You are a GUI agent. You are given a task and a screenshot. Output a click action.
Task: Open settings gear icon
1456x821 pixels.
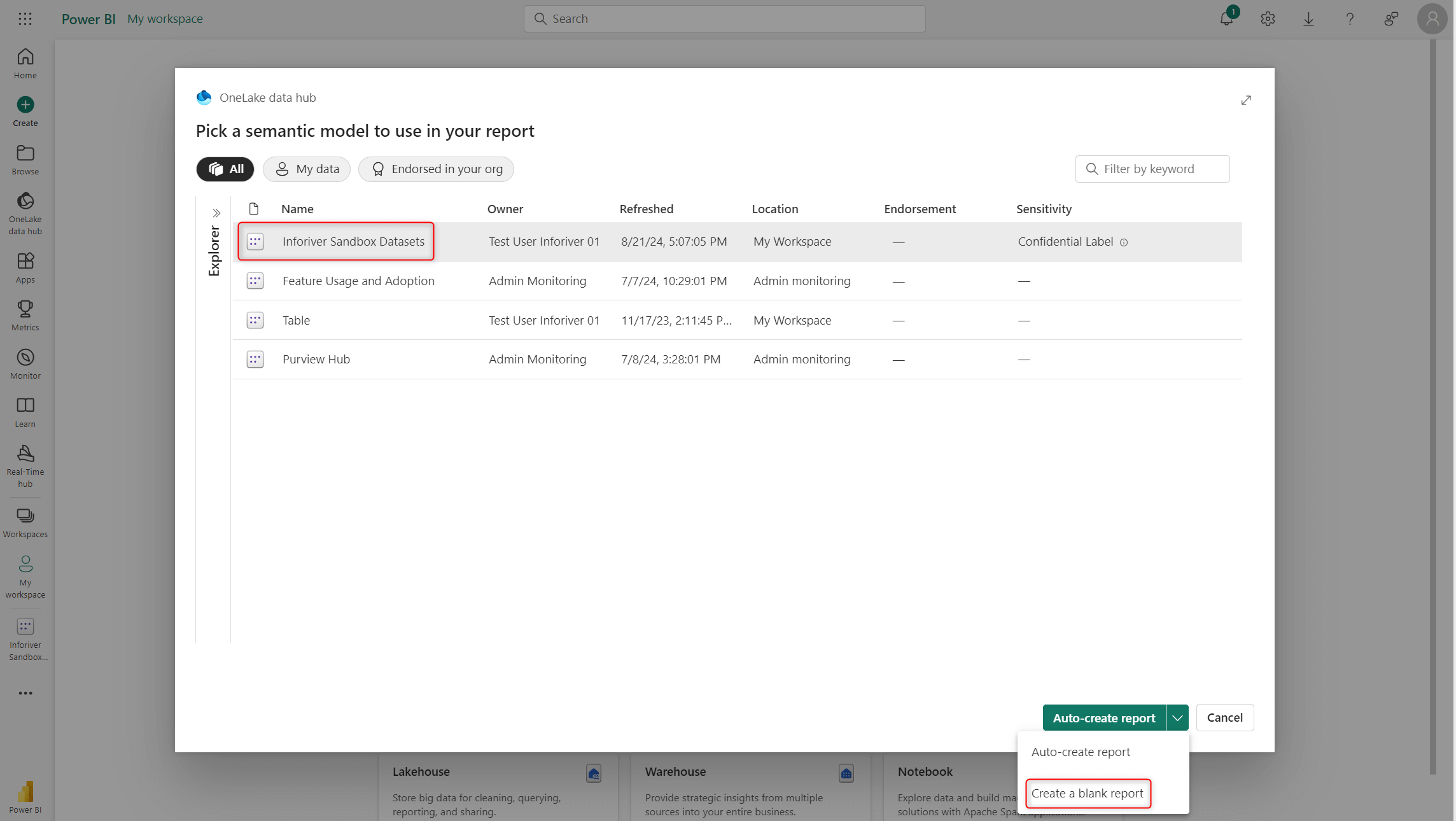[x=1268, y=18]
